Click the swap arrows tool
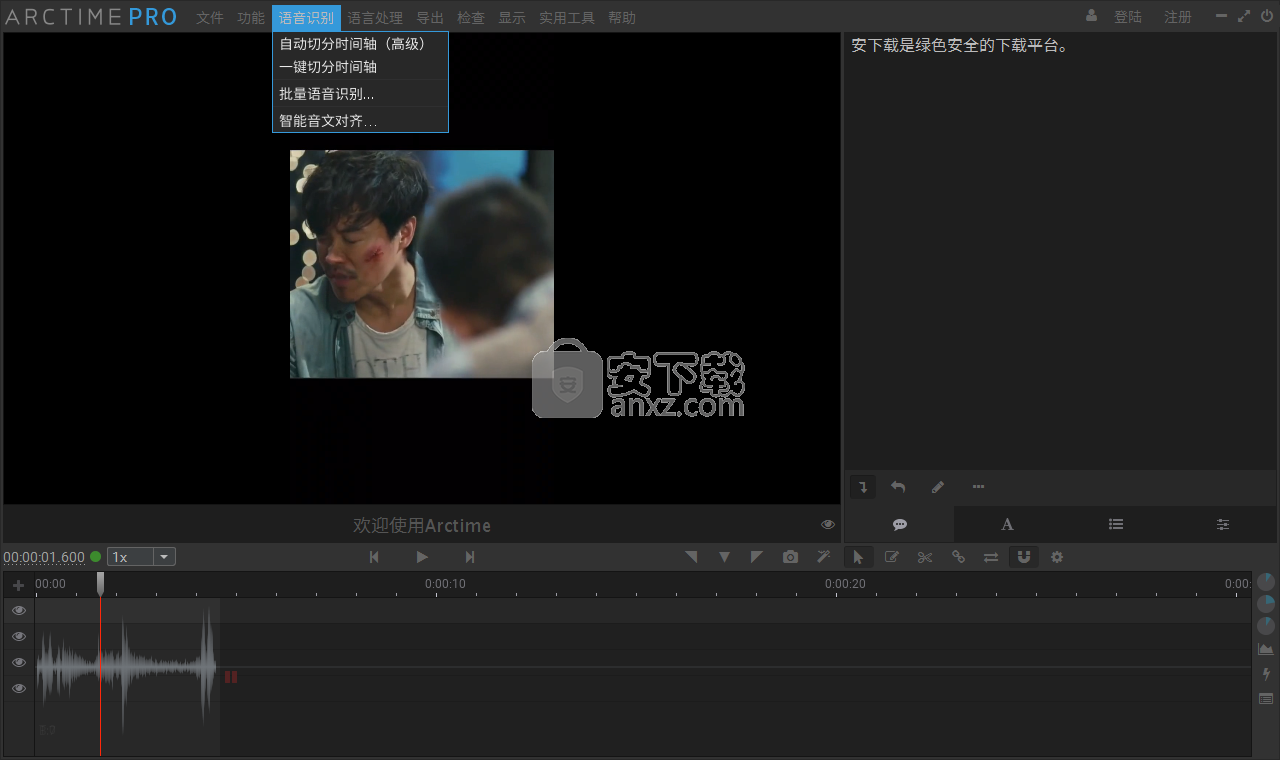1280x760 pixels. coord(991,557)
